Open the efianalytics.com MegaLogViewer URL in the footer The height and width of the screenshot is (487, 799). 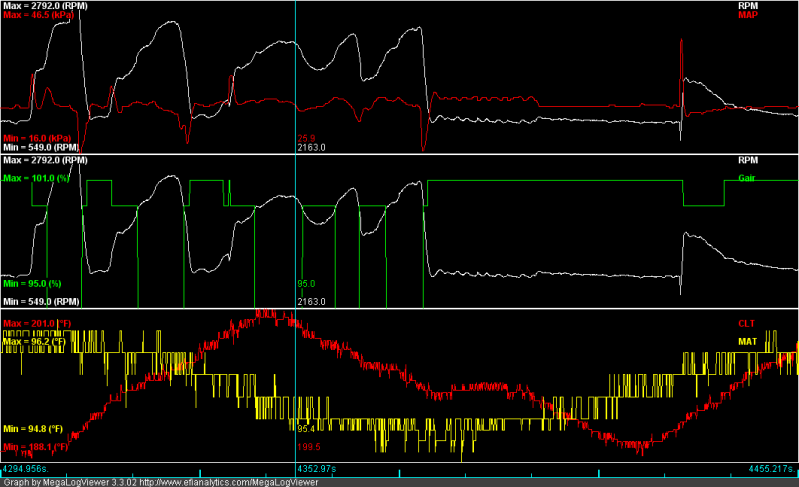click(228, 482)
